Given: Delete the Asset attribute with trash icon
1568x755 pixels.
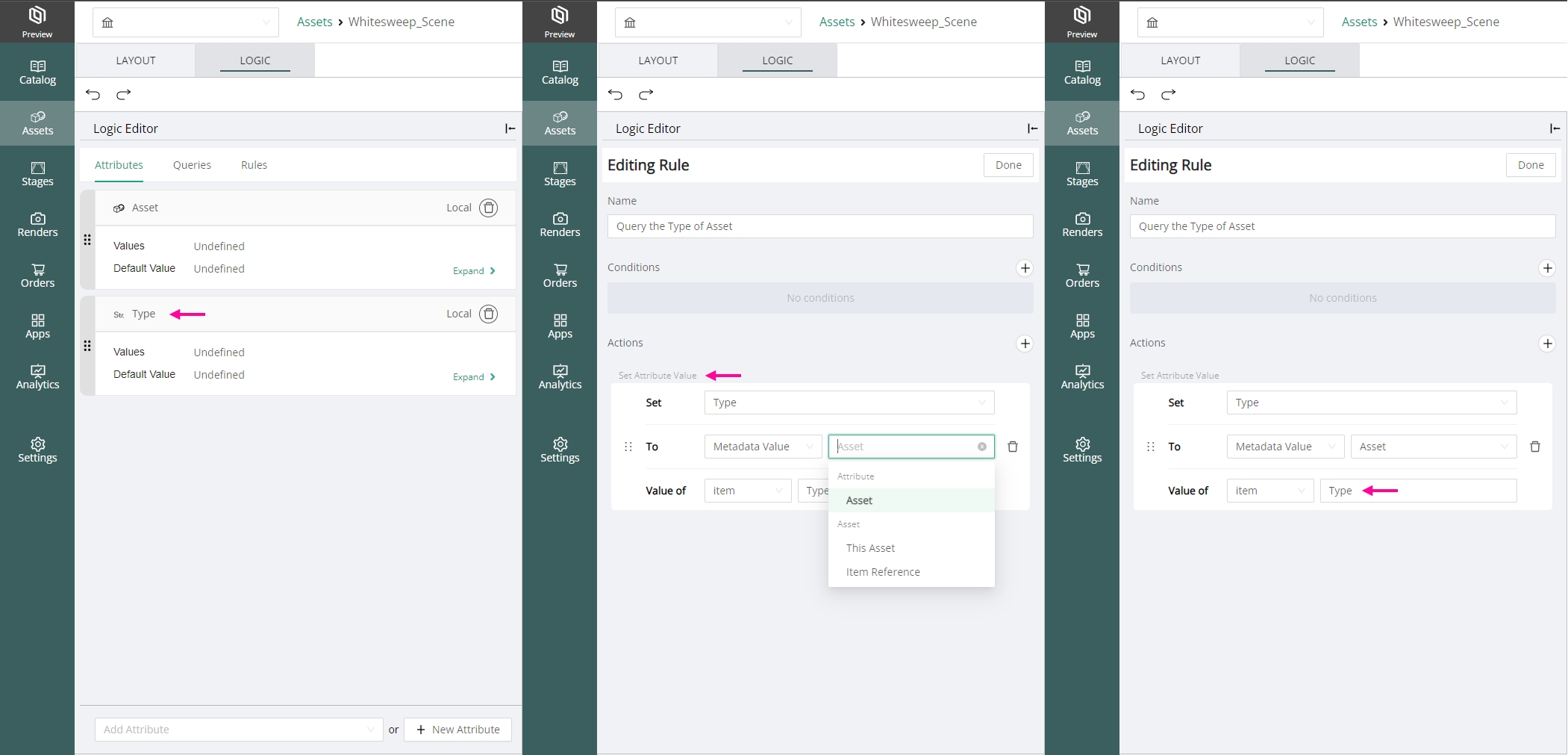Looking at the screenshot, I should (x=488, y=208).
